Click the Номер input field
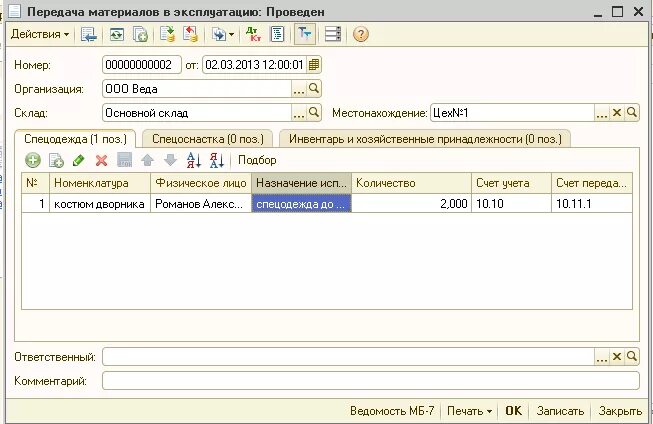This screenshot has width=653, height=424. 142,65
